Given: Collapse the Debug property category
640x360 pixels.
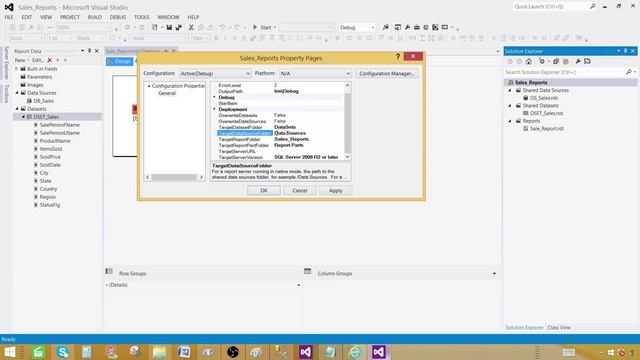Looking at the screenshot, I should coord(214,97).
